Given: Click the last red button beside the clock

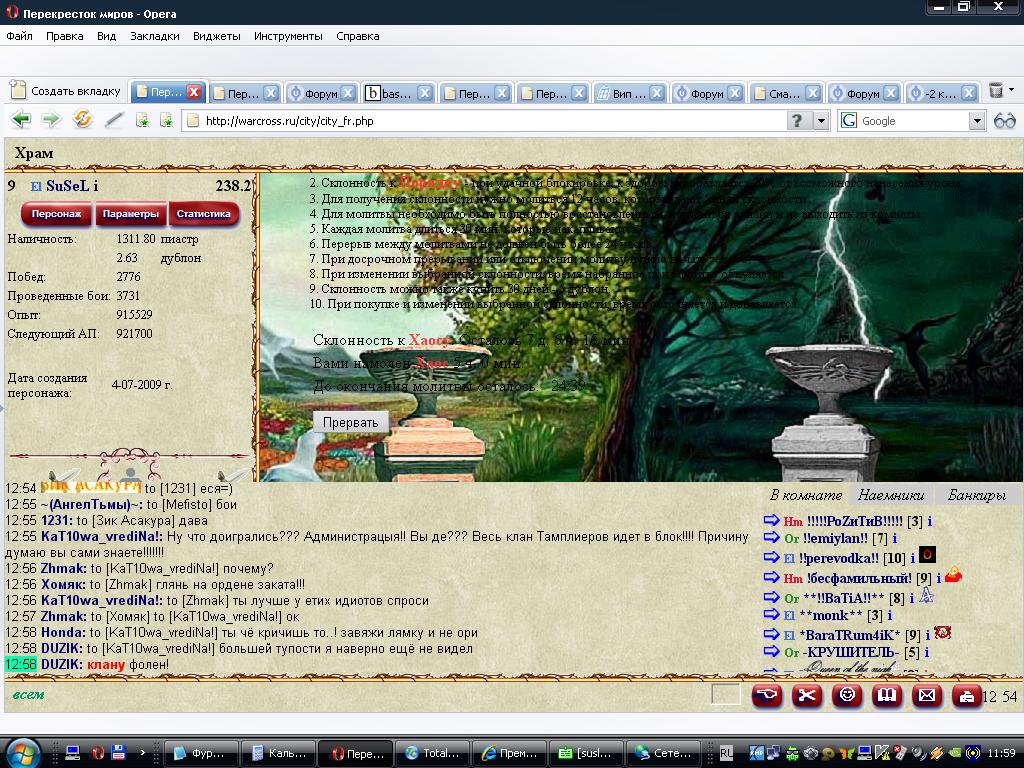Looking at the screenshot, I should click(967, 696).
